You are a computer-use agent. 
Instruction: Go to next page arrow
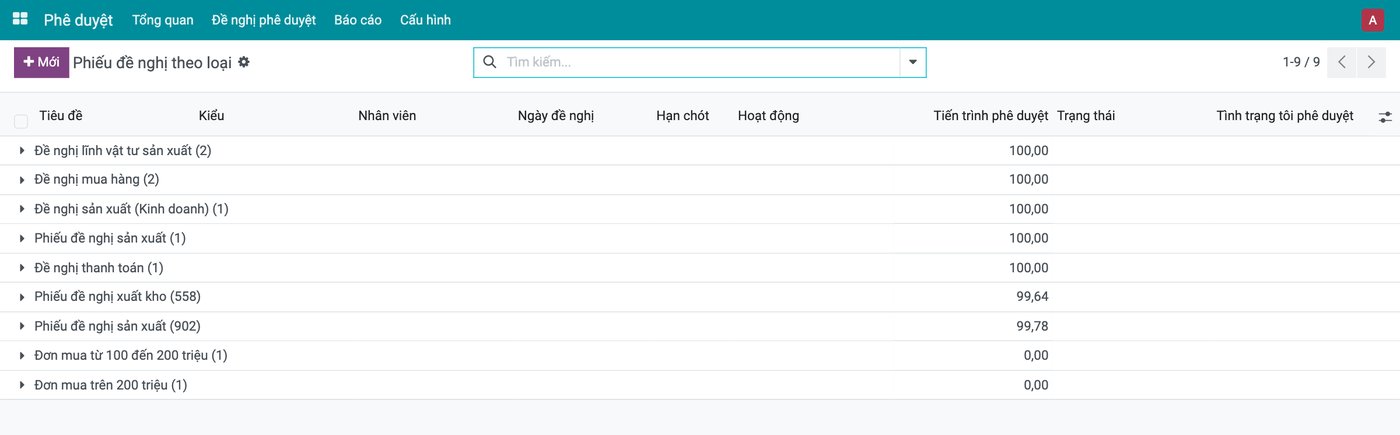point(1371,62)
